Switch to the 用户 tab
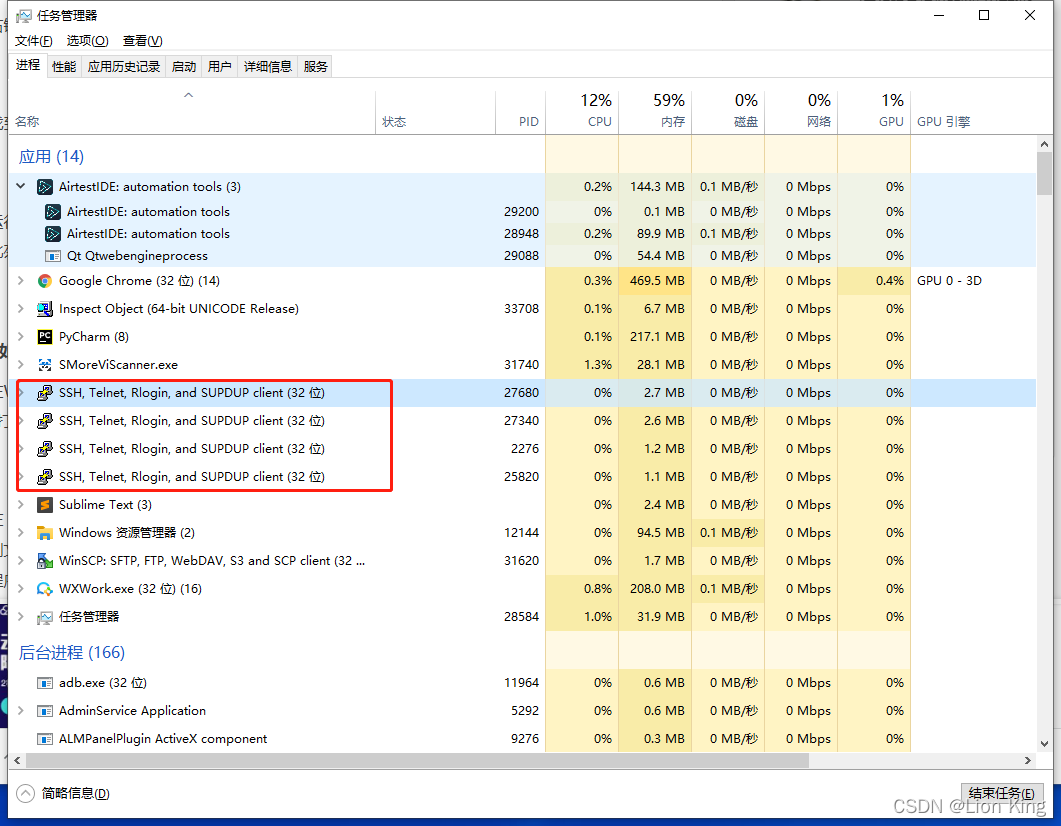Screen dimensions: 1061x826 pos(220,66)
